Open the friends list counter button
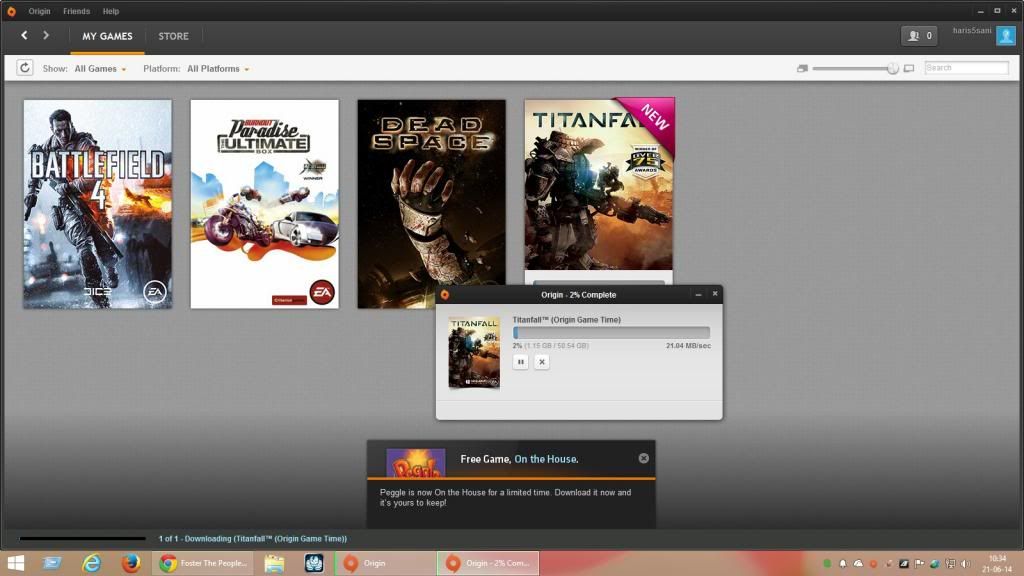The height and width of the screenshot is (576, 1024). (920, 36)
